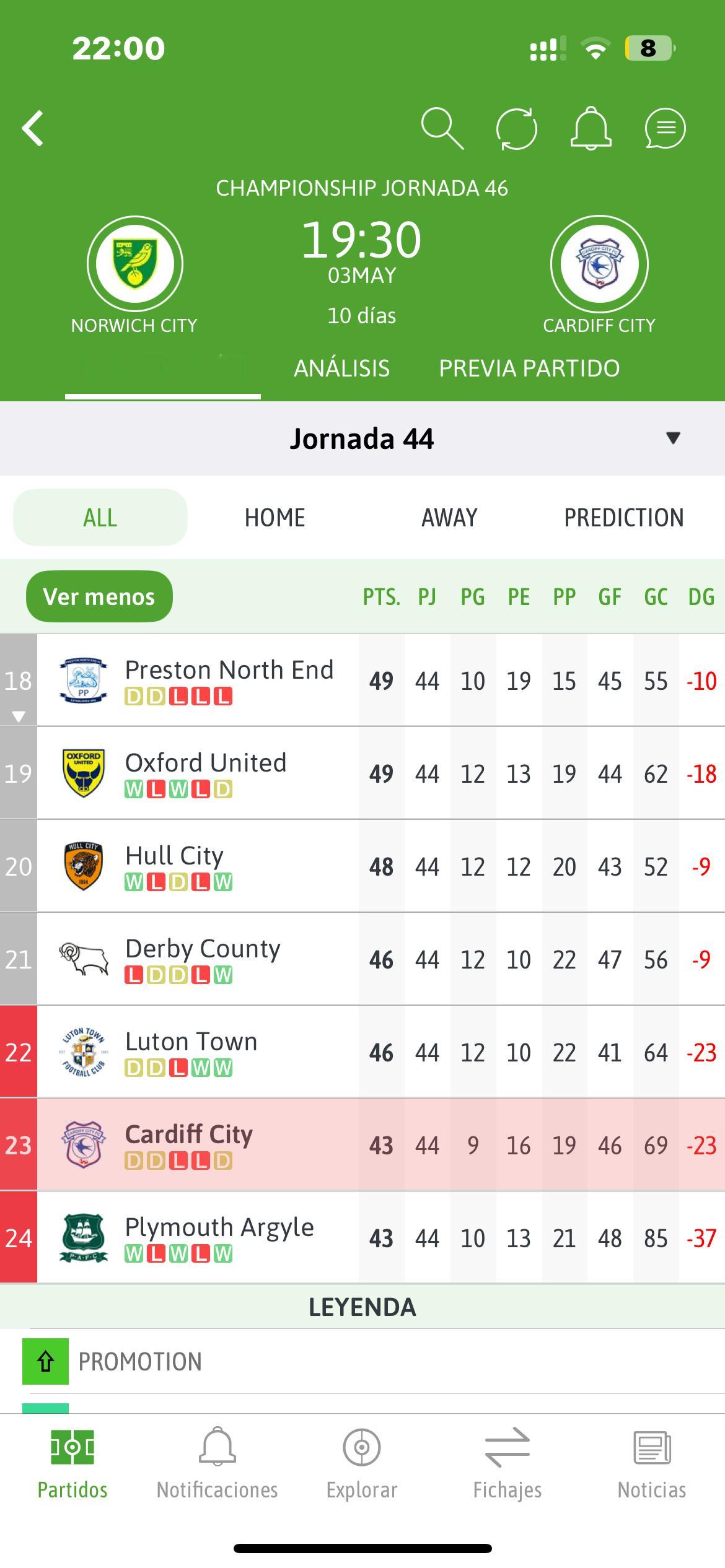Open the comments chat bubble icon
This screenshot has height=1568, width=725.
pyautogui.click(x=665, y=128)
